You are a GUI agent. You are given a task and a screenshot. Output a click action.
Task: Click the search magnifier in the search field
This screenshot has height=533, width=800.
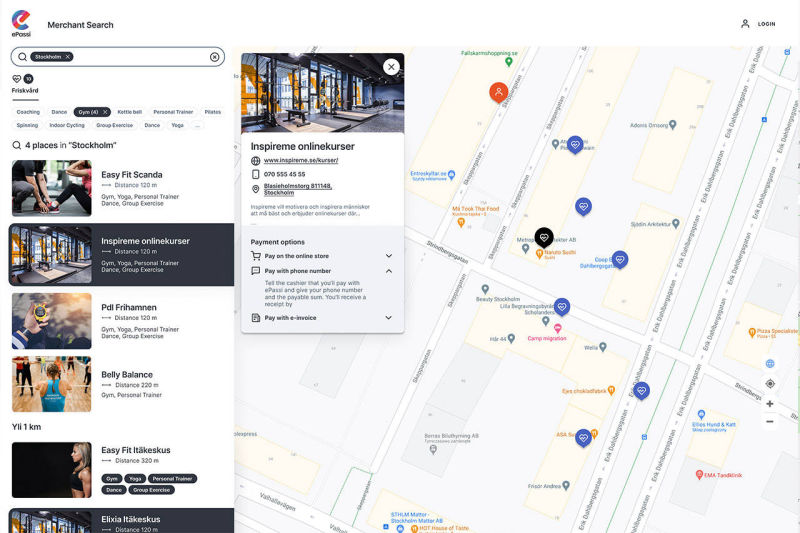(x=22, y=57)
